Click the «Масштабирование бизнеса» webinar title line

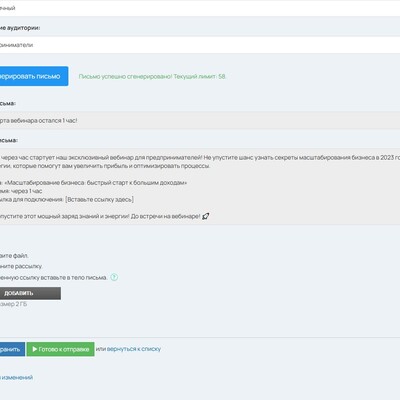coord(94,183)
